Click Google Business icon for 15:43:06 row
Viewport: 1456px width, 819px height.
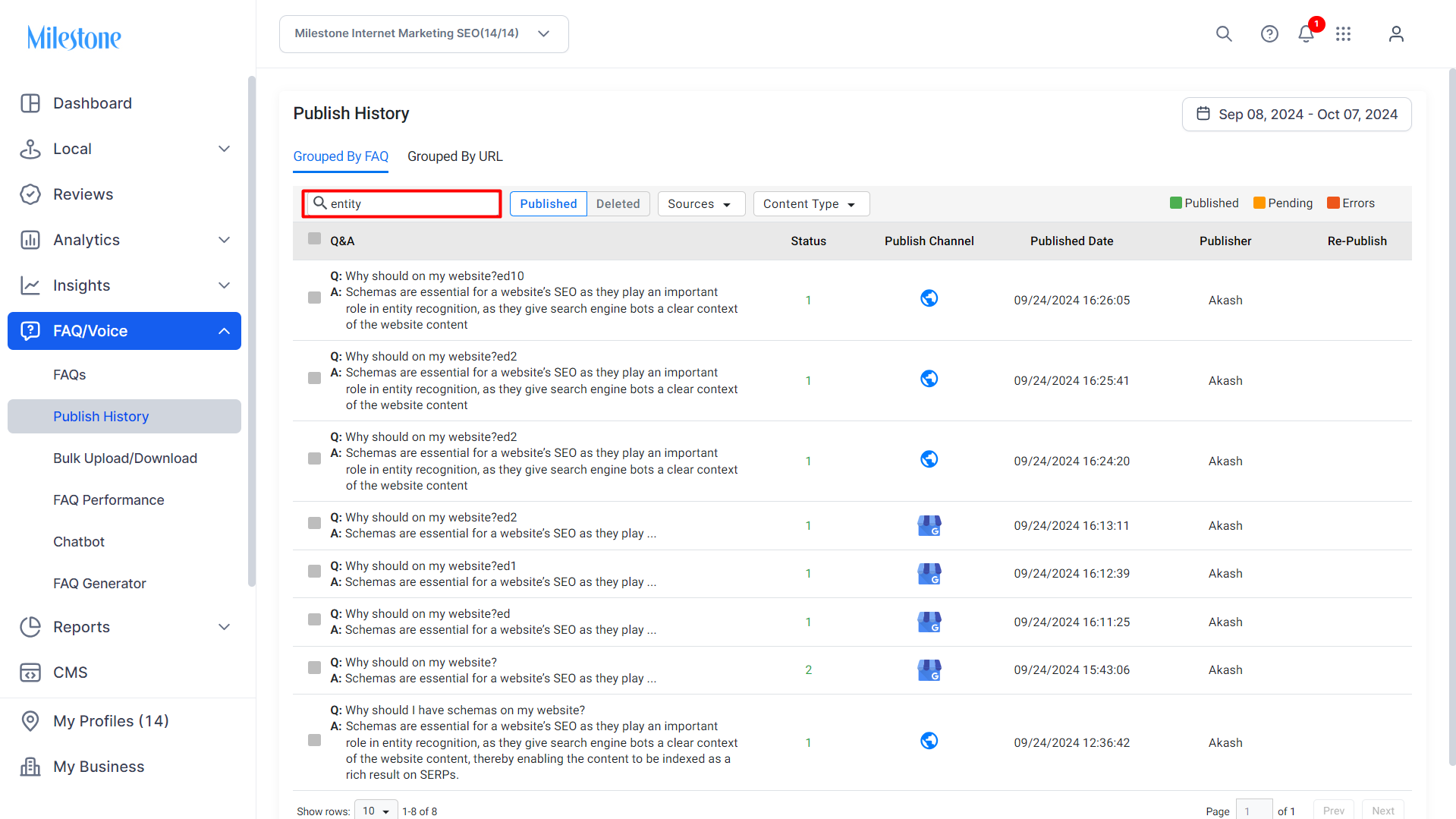click(x=929, y=669)
